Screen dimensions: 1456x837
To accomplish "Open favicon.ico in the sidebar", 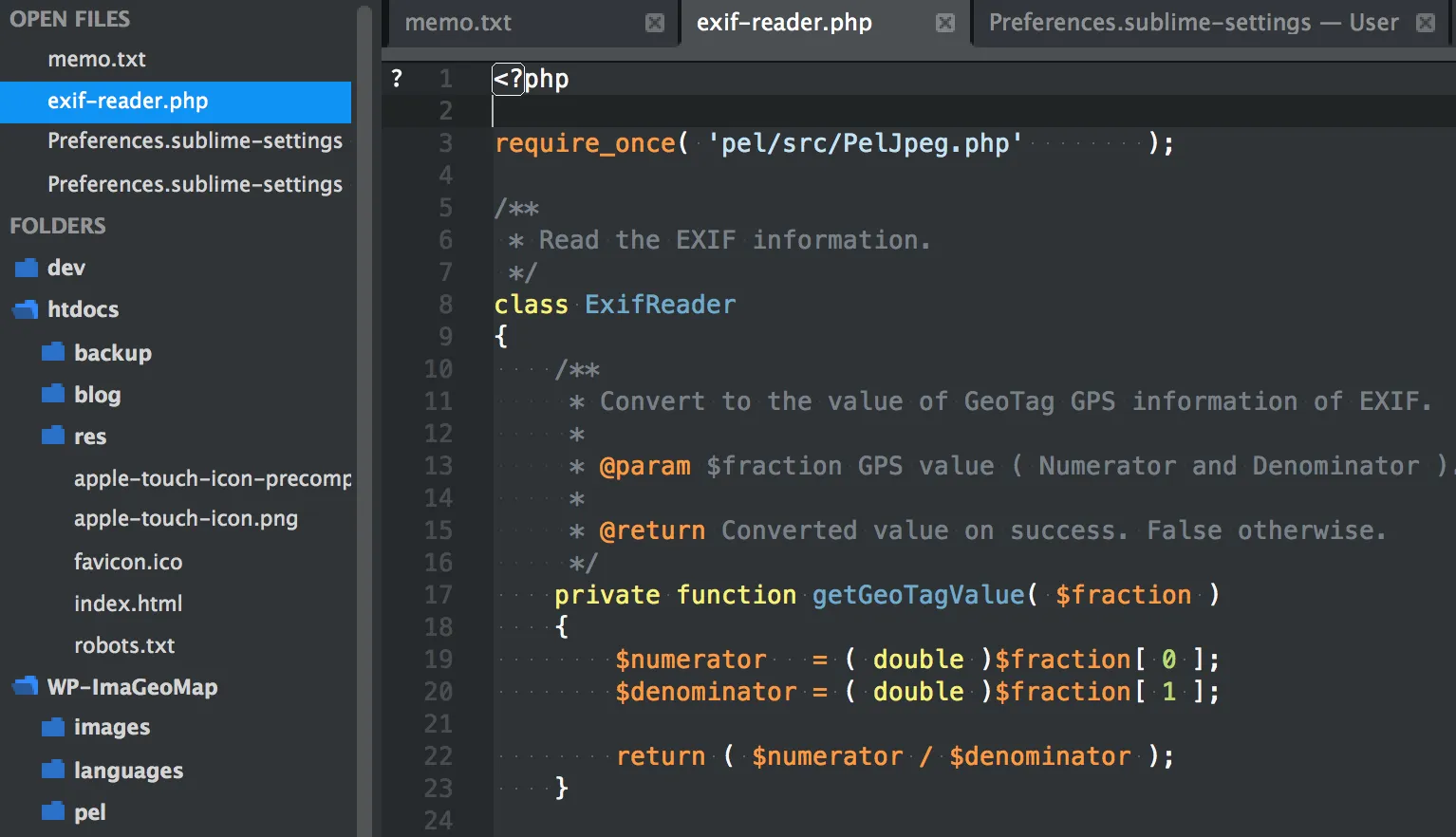I will 128,562.
